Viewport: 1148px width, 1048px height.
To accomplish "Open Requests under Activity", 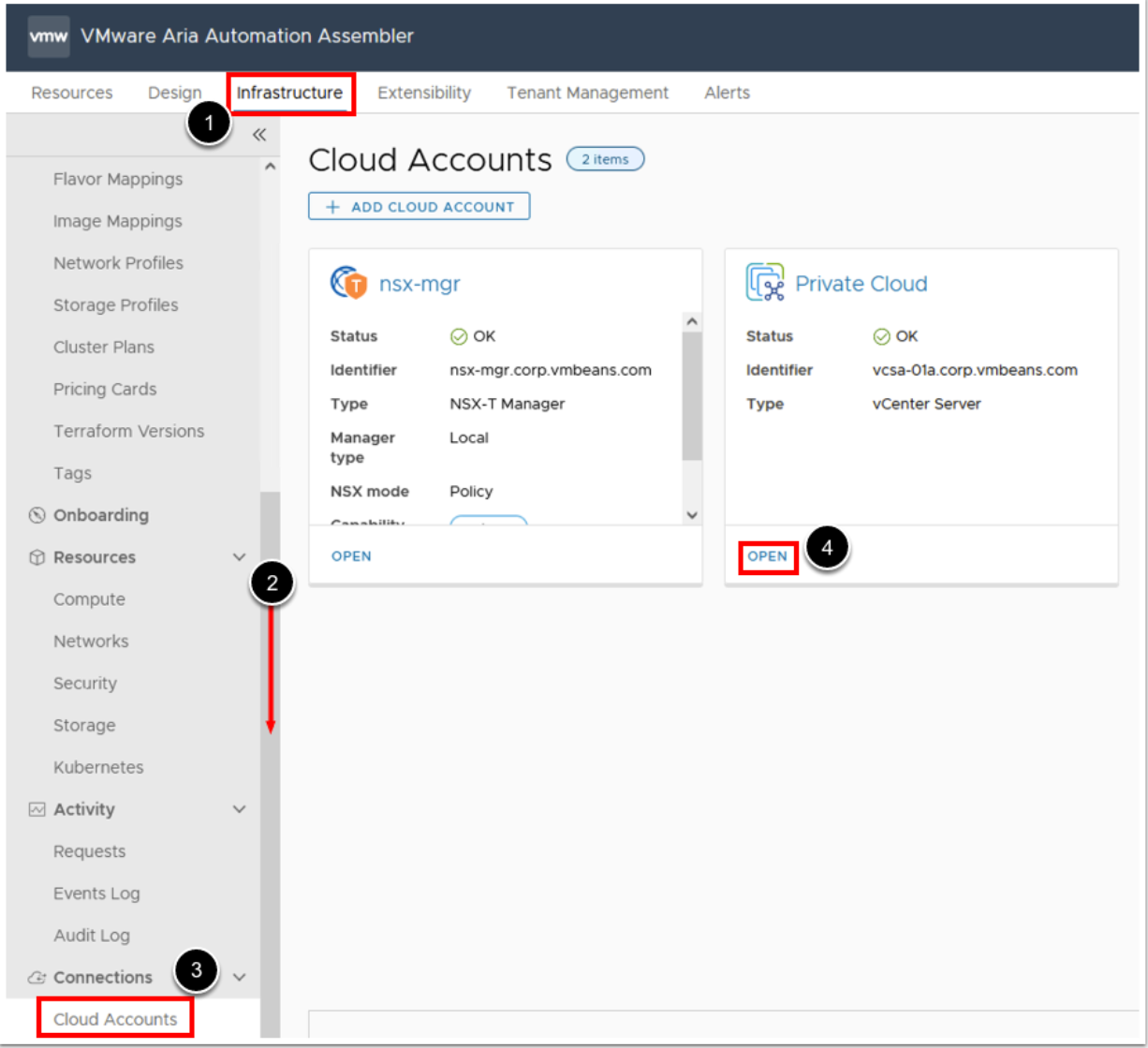I will click(89, 851).
